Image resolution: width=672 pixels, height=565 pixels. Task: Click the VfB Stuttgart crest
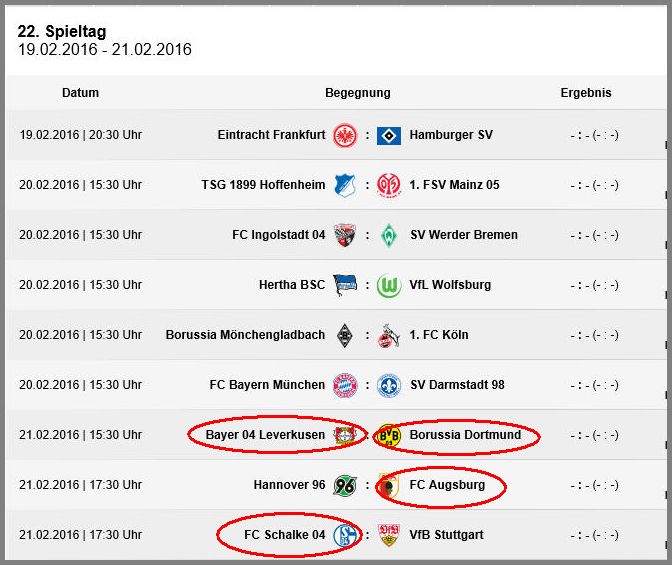pos(389,535)
